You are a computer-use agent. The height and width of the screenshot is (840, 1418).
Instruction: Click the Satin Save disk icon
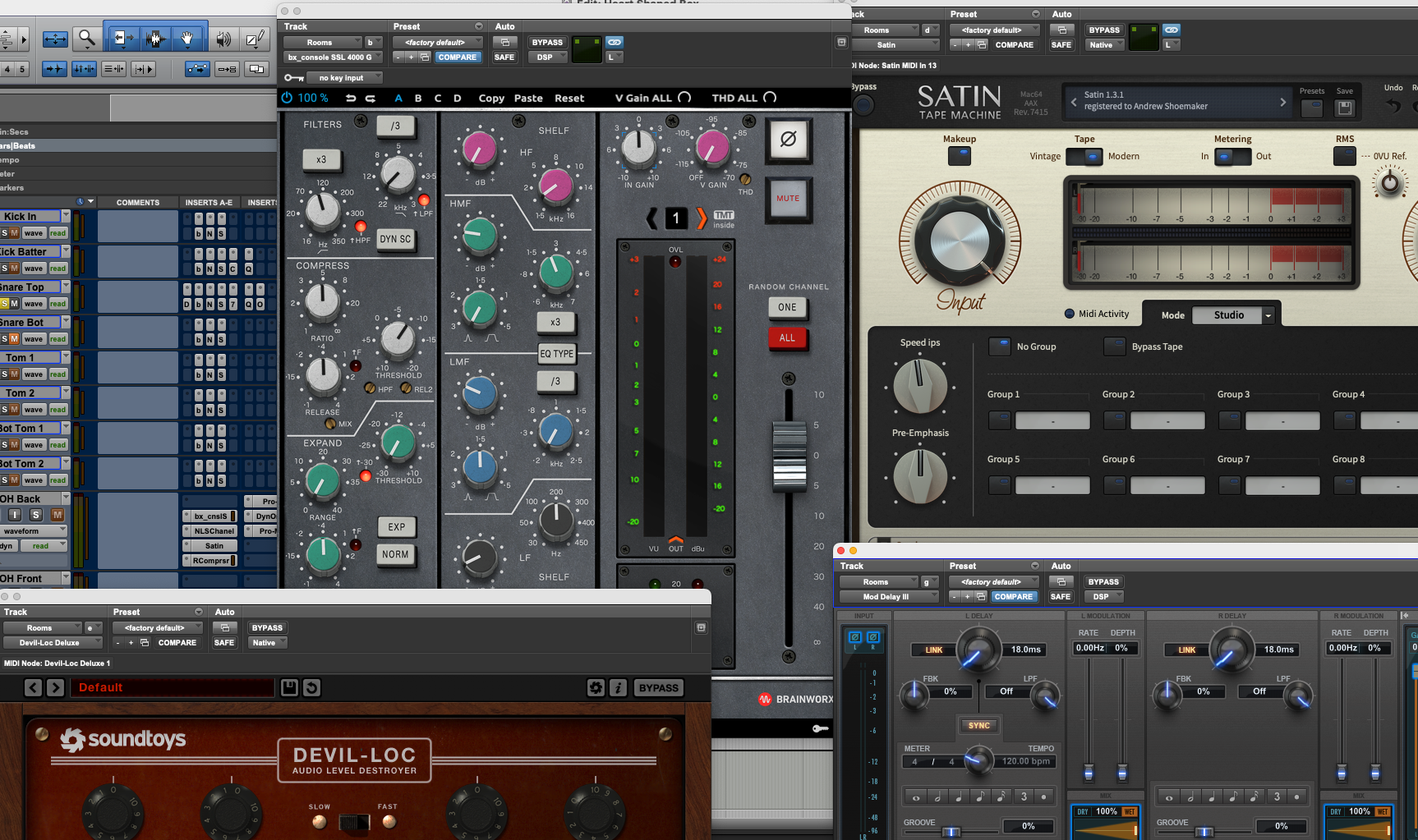point(1345,108)
